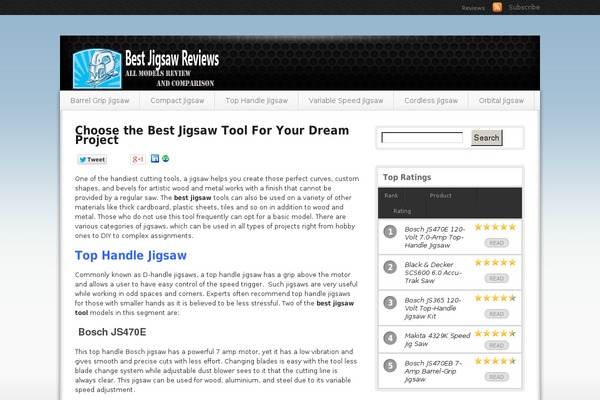Focus the search input field

(x=422, y=138)
